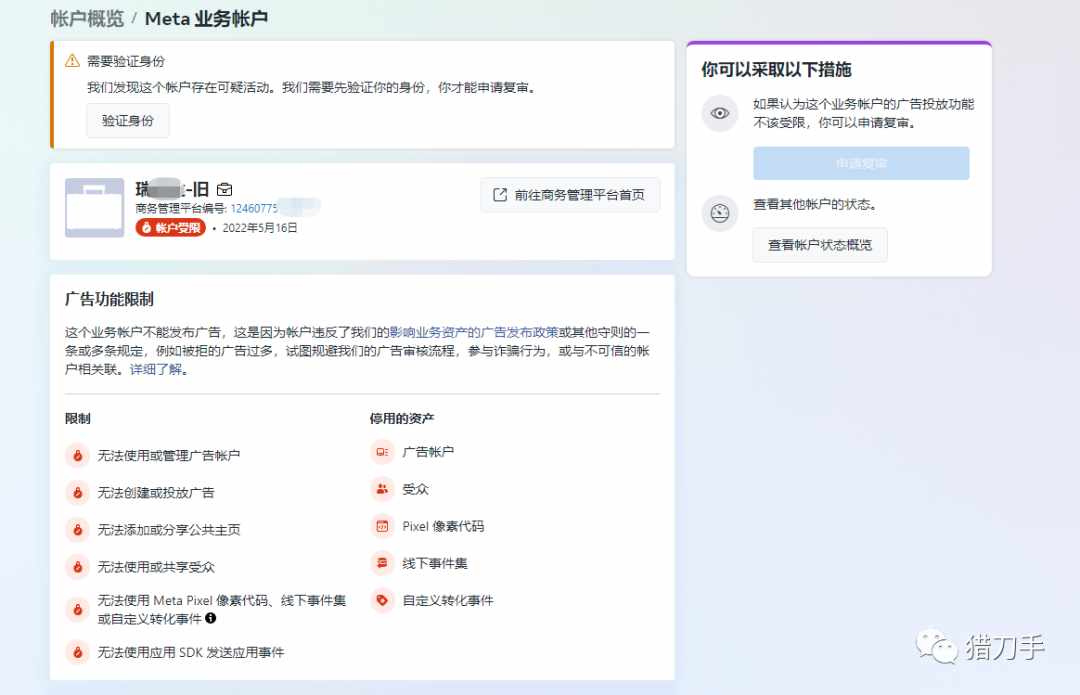Screen dimensions: 1080x695
Task: Click the 受众 people icon
Action: point(382,489)
